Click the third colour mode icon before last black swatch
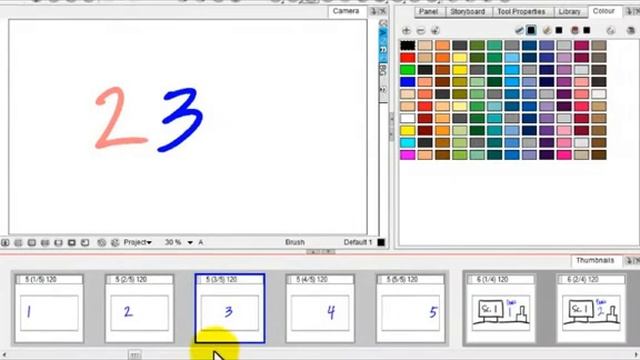This screenshot has height=360, width=640. pyautogui.click(x=575, y=30)
